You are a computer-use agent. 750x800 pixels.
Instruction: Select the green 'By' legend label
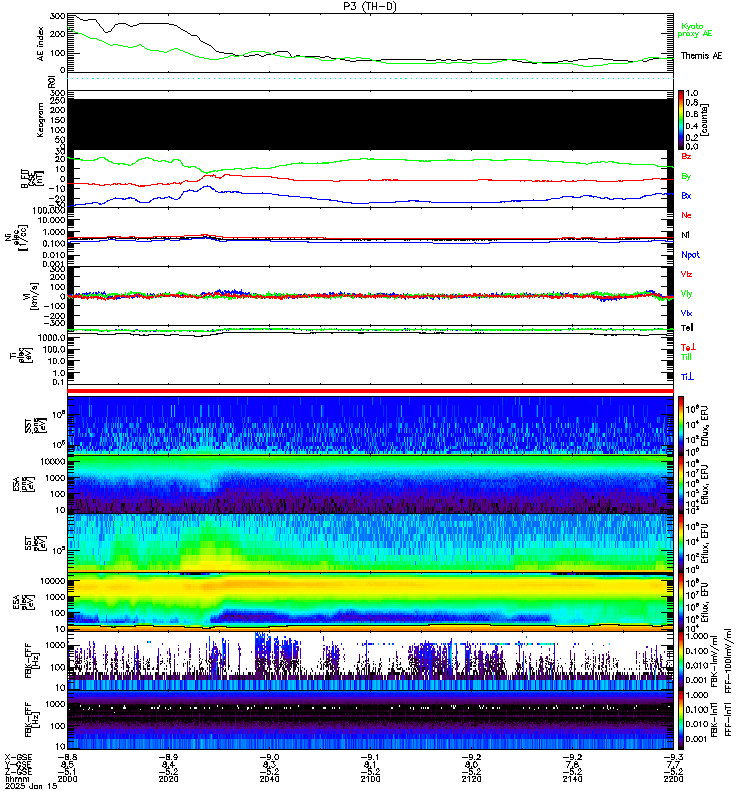686,177
